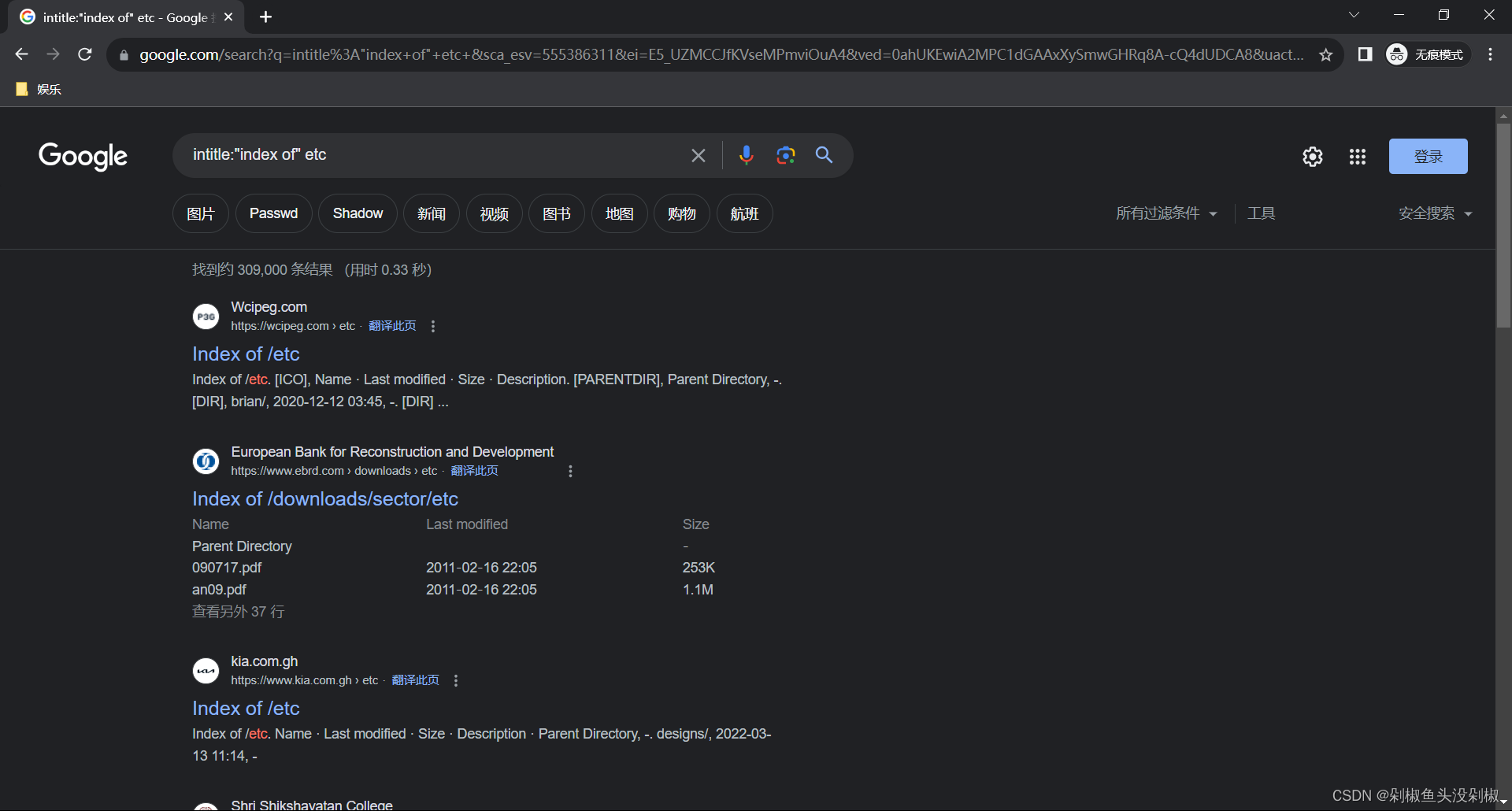Screen dimensions: 1512x811
Task: Click the Parent Directory table entry
Action: [x=242, y=546]
